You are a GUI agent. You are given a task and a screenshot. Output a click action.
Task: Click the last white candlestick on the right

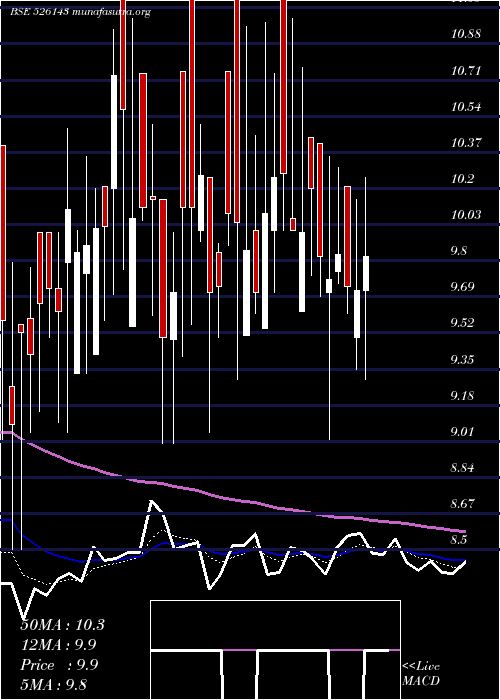tap(366, 274)
